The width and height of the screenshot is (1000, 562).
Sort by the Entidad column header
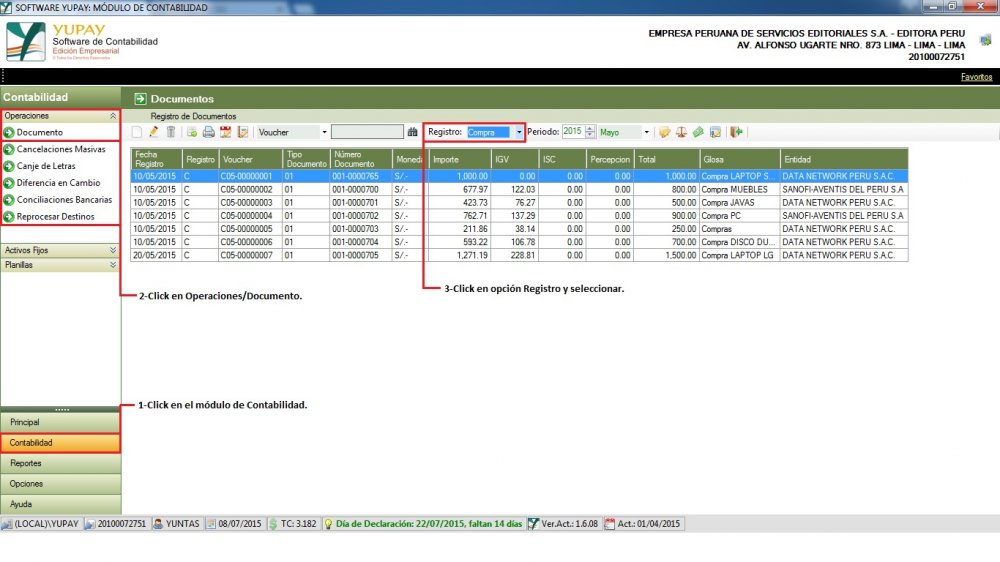844,159
